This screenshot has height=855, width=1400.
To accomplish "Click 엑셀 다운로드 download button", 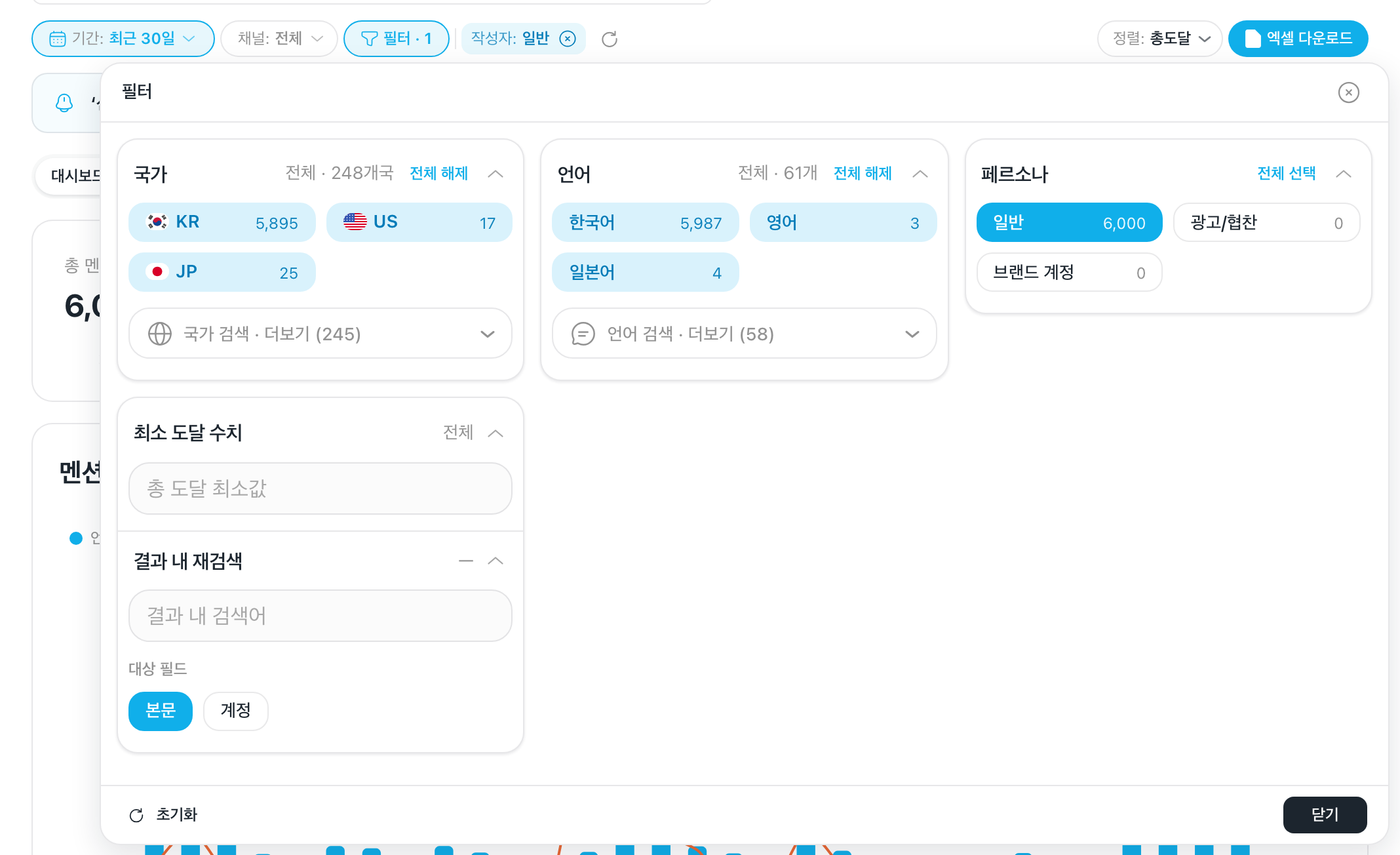I will (1298, 39).
